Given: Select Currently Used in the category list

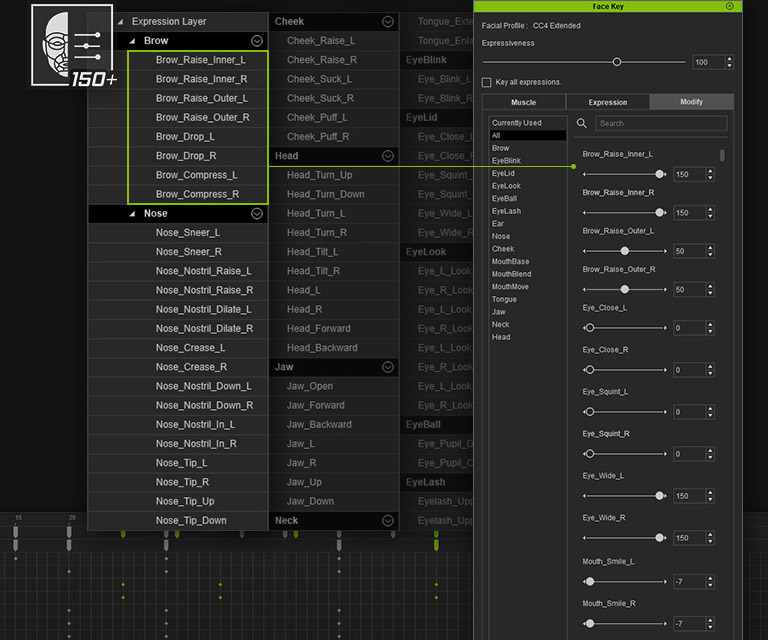Looking at the screenshot, I should click(516, 123).
